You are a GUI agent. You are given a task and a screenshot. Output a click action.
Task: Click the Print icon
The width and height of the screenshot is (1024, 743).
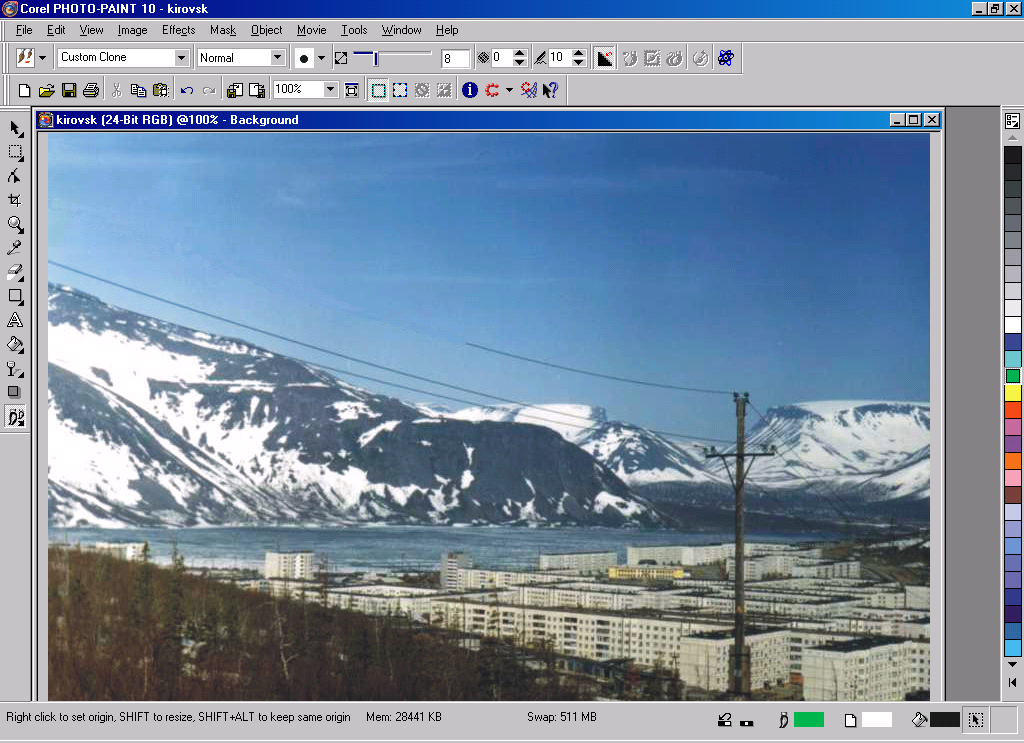(91, 90)
